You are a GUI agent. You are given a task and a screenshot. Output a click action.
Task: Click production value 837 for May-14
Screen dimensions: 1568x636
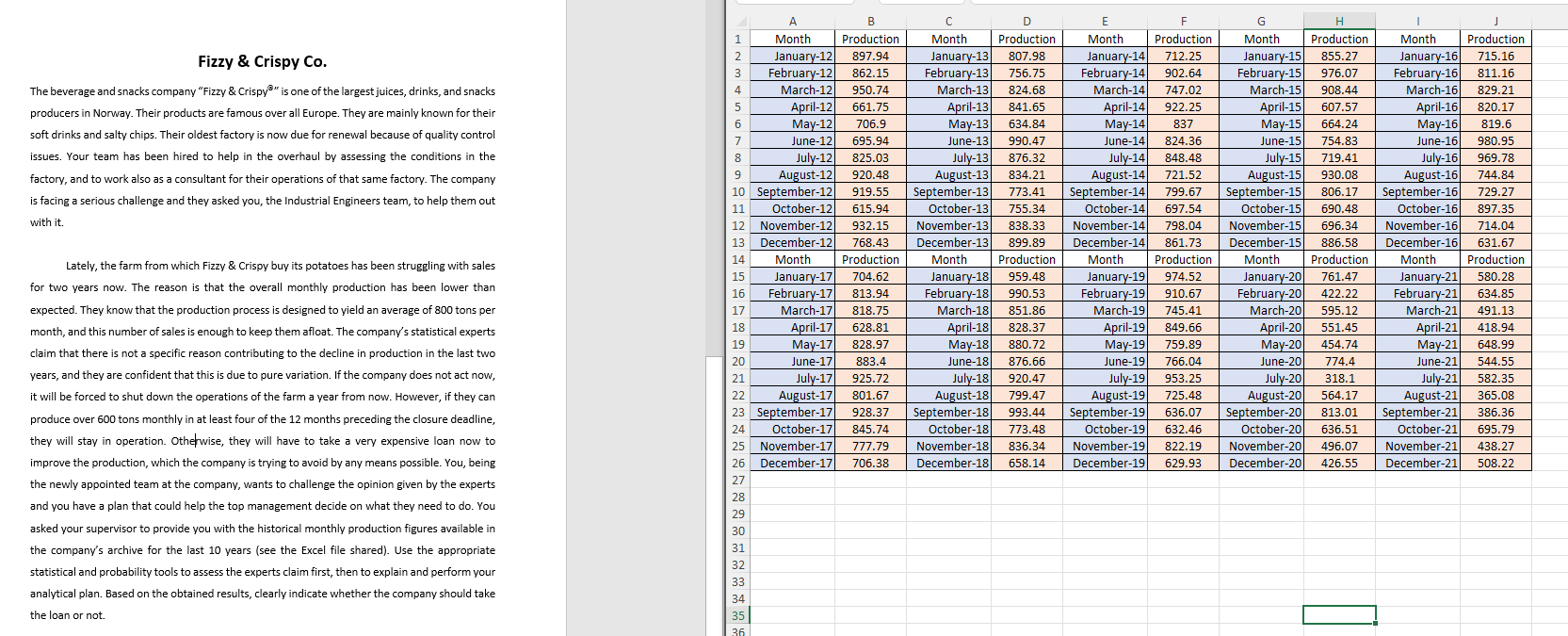click(x=1183, y=123)
